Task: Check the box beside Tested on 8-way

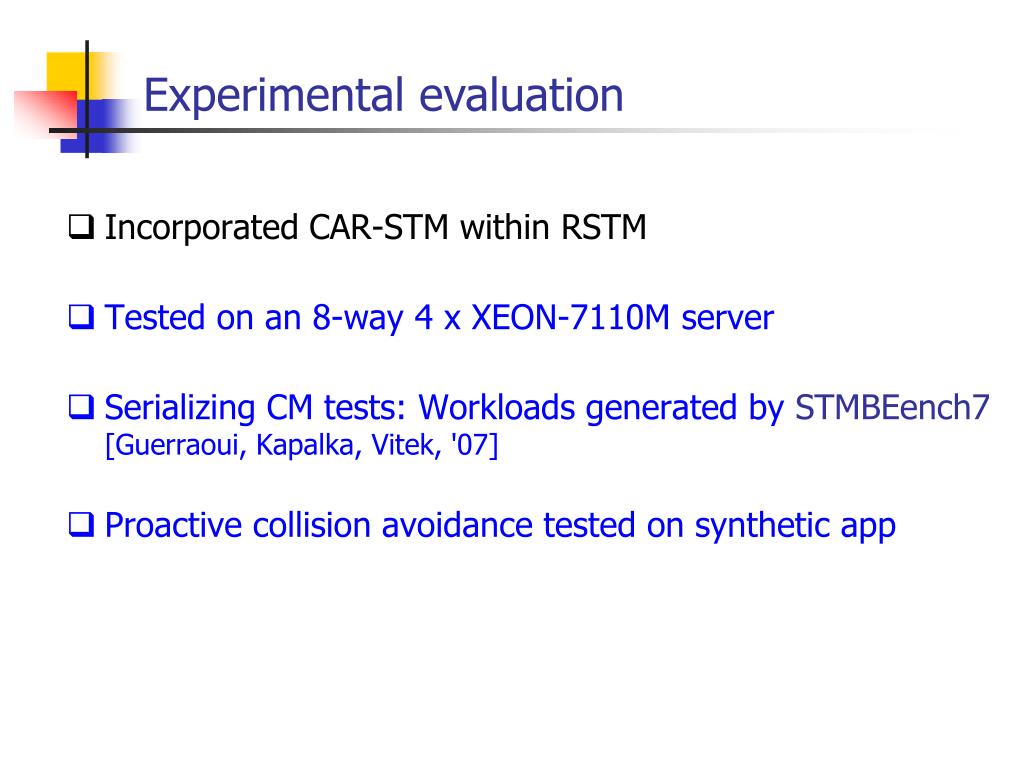Action: pos(82,317)
